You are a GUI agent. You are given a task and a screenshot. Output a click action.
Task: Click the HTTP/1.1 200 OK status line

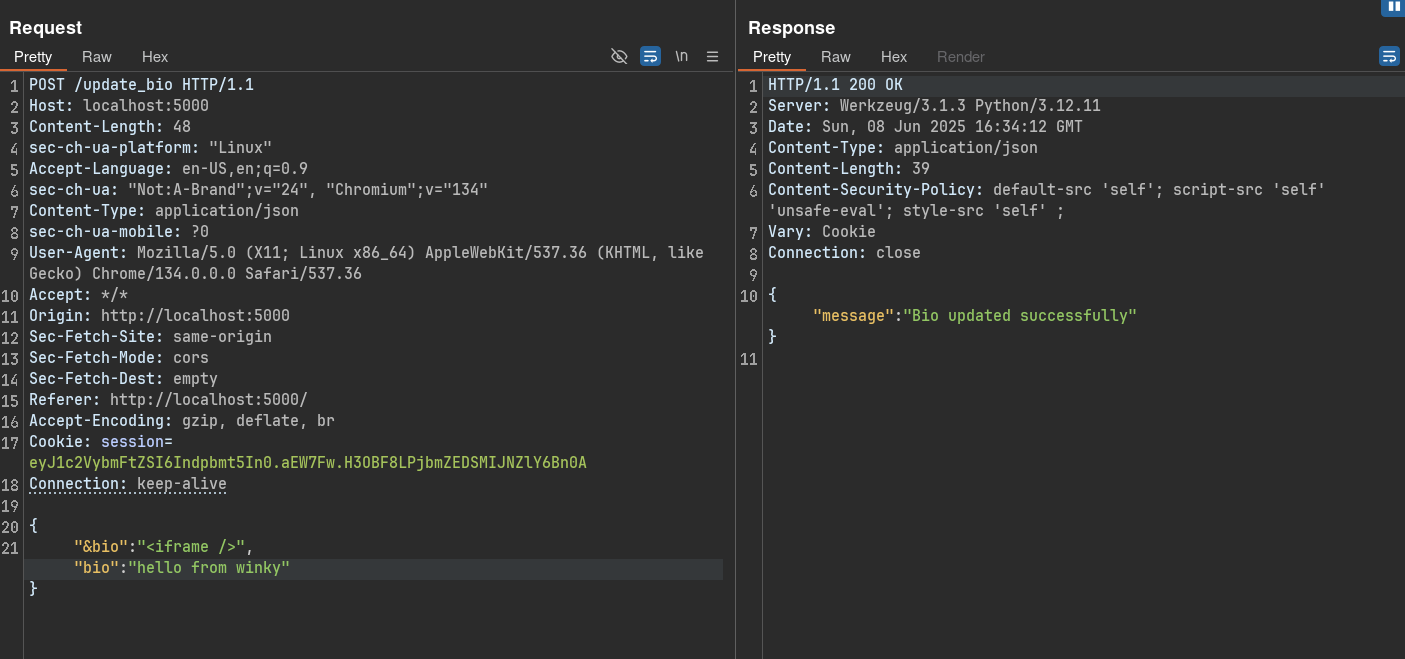[835, 85]
